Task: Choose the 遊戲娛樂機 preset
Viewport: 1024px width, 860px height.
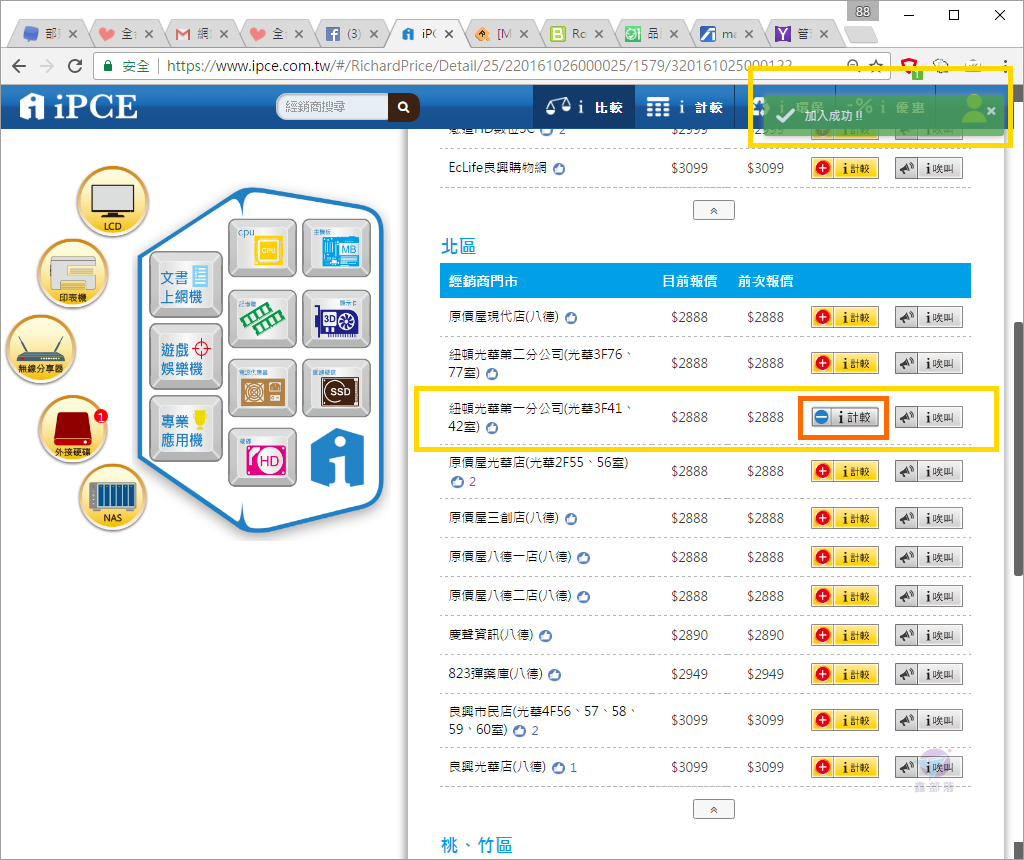Action: coord(186,357)
